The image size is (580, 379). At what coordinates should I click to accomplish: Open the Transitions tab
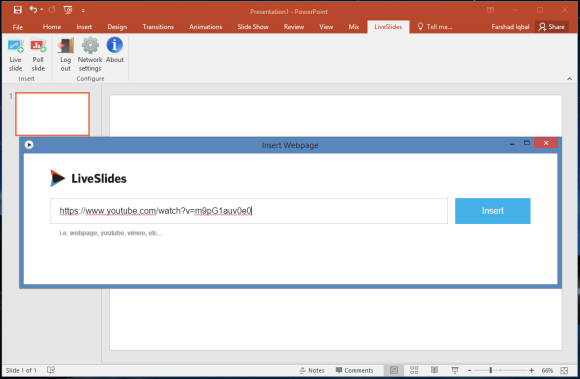click(x=158, y=27)
